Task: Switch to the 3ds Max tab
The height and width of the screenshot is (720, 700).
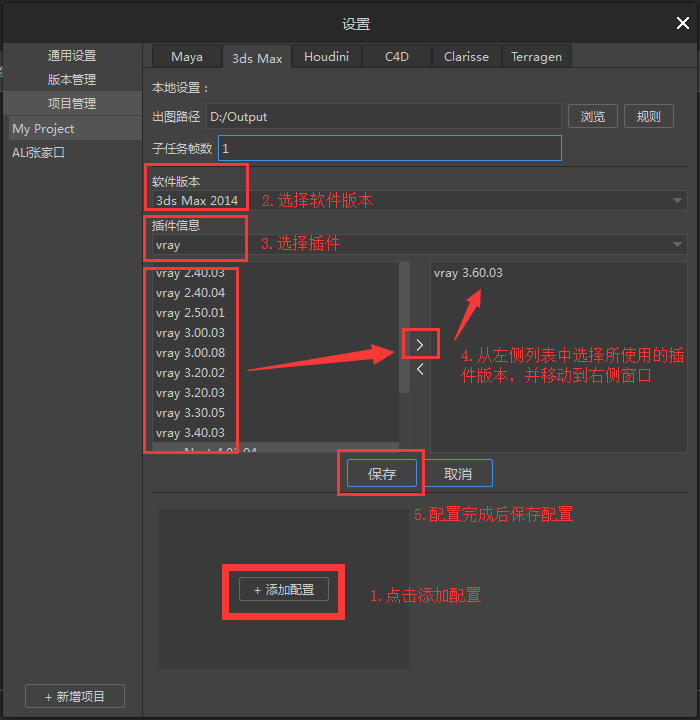Action: 257,57
